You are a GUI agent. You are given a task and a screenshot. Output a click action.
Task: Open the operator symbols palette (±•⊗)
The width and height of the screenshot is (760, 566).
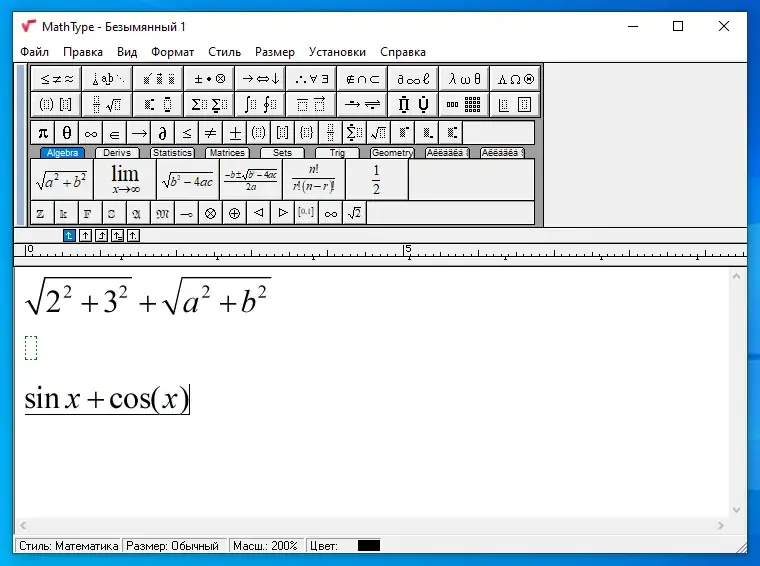(209, 79)
